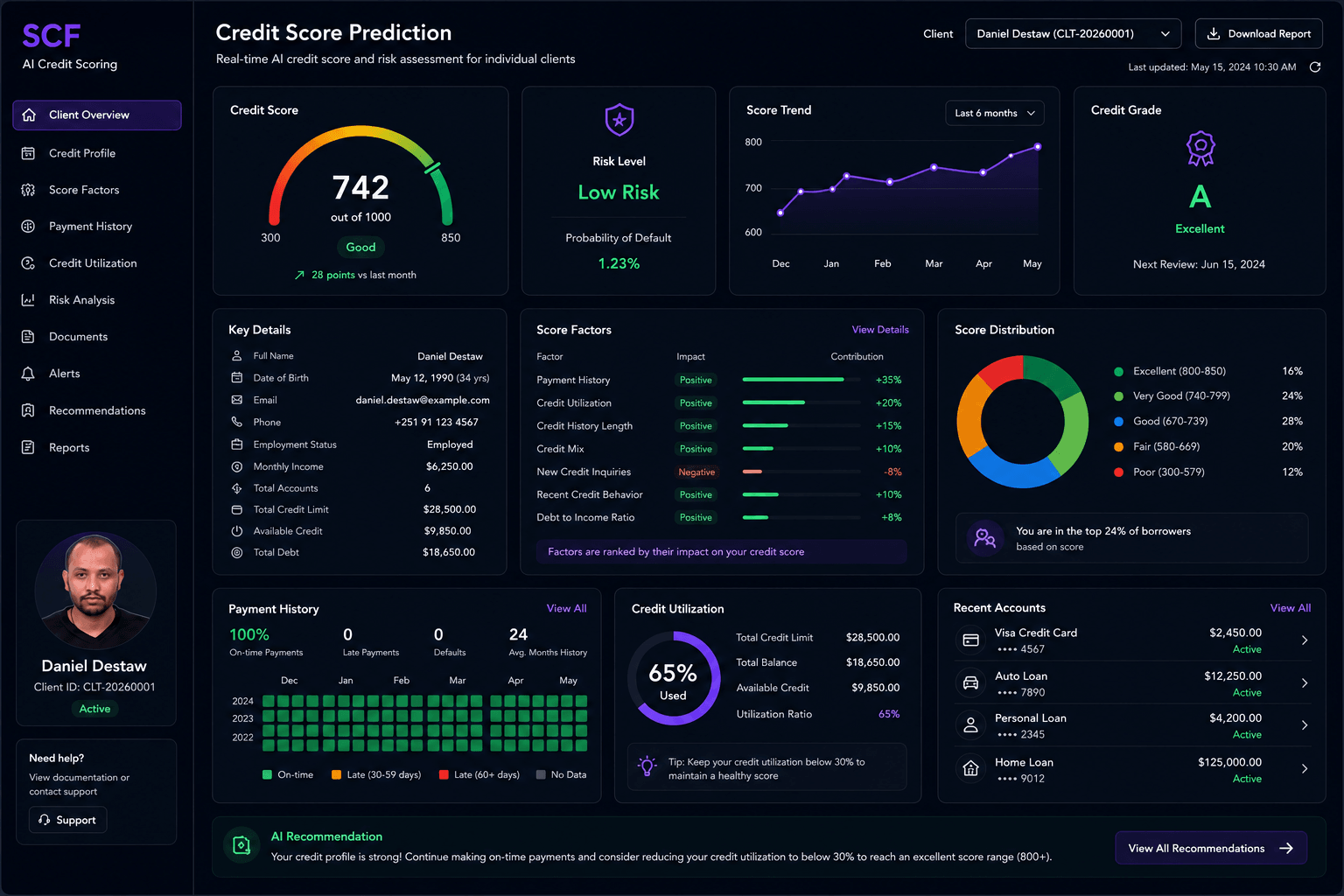Viewport: 1344px width, 896px height.
Task: Click the Available Credit power icon
Action: coord(236,531)
